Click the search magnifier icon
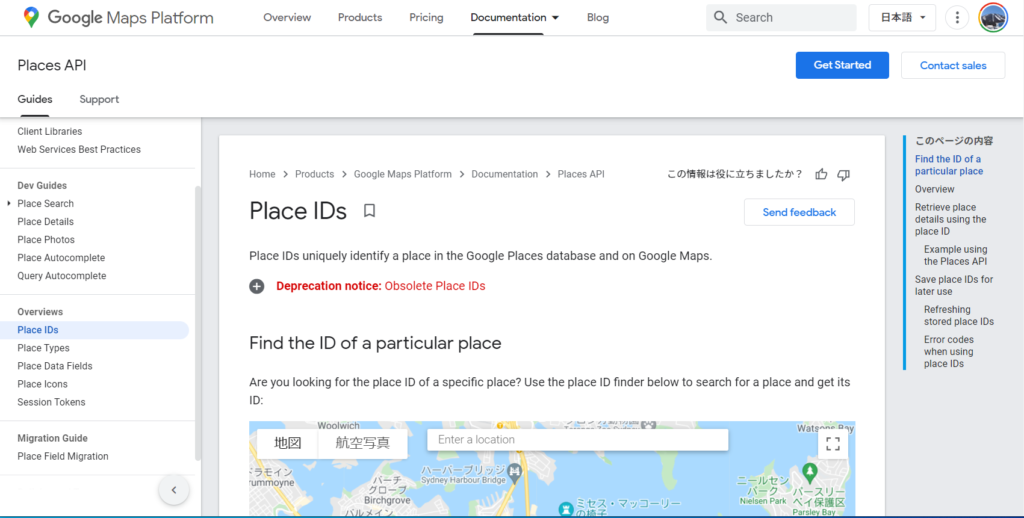Screen dimensions: 1024x518 point(720,18)
